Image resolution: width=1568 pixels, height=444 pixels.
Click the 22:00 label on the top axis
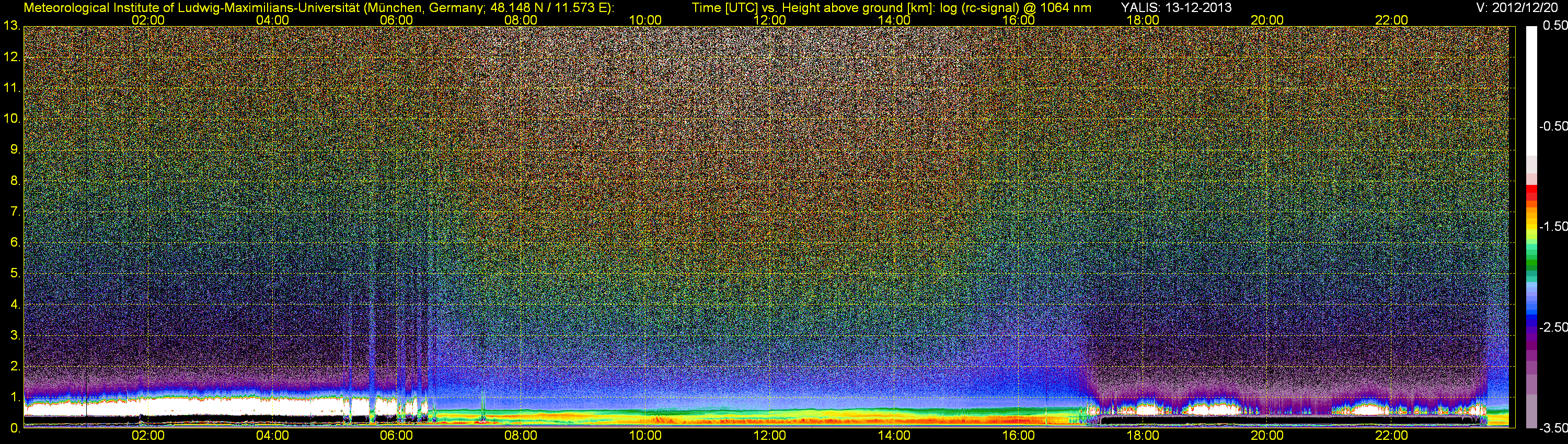coord(1391,20)
